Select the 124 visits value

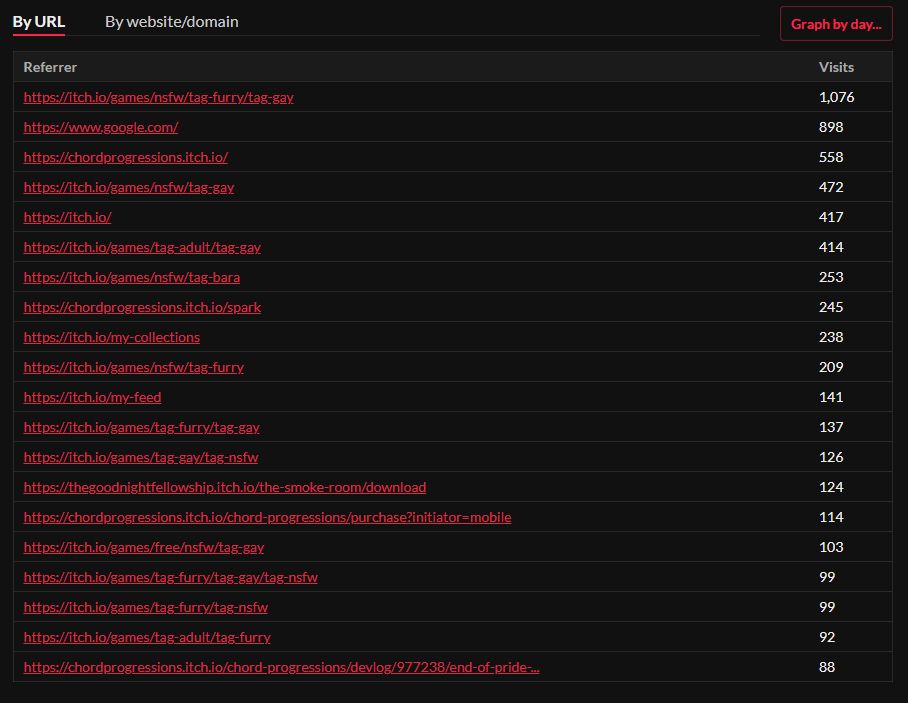(831, 488)
